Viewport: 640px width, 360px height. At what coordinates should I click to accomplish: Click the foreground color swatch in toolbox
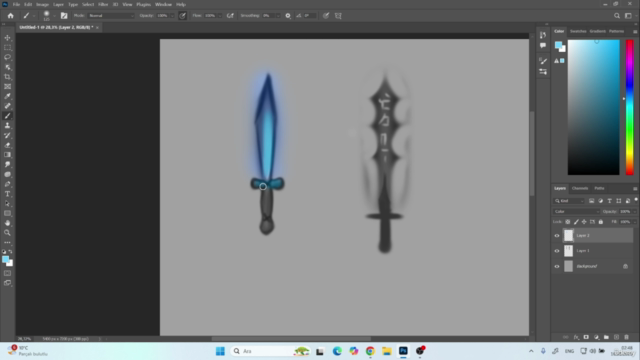click(x=5, y=259)
